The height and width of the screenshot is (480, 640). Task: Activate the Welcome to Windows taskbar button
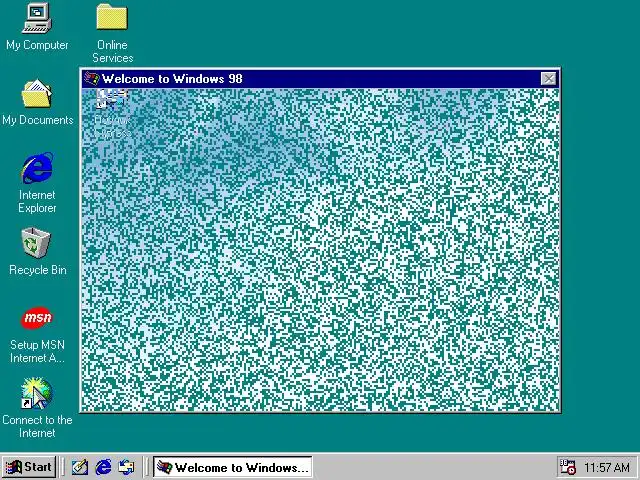coord(233,467)
